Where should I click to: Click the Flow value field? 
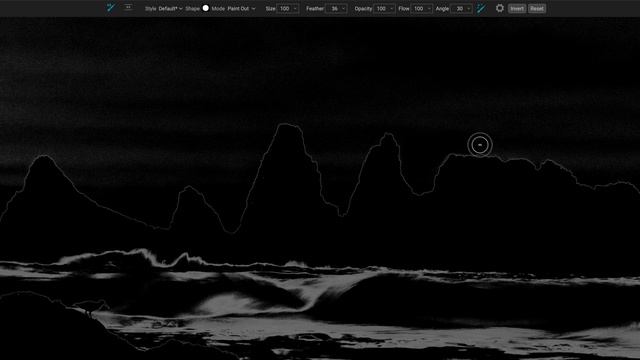pos(418,9)
